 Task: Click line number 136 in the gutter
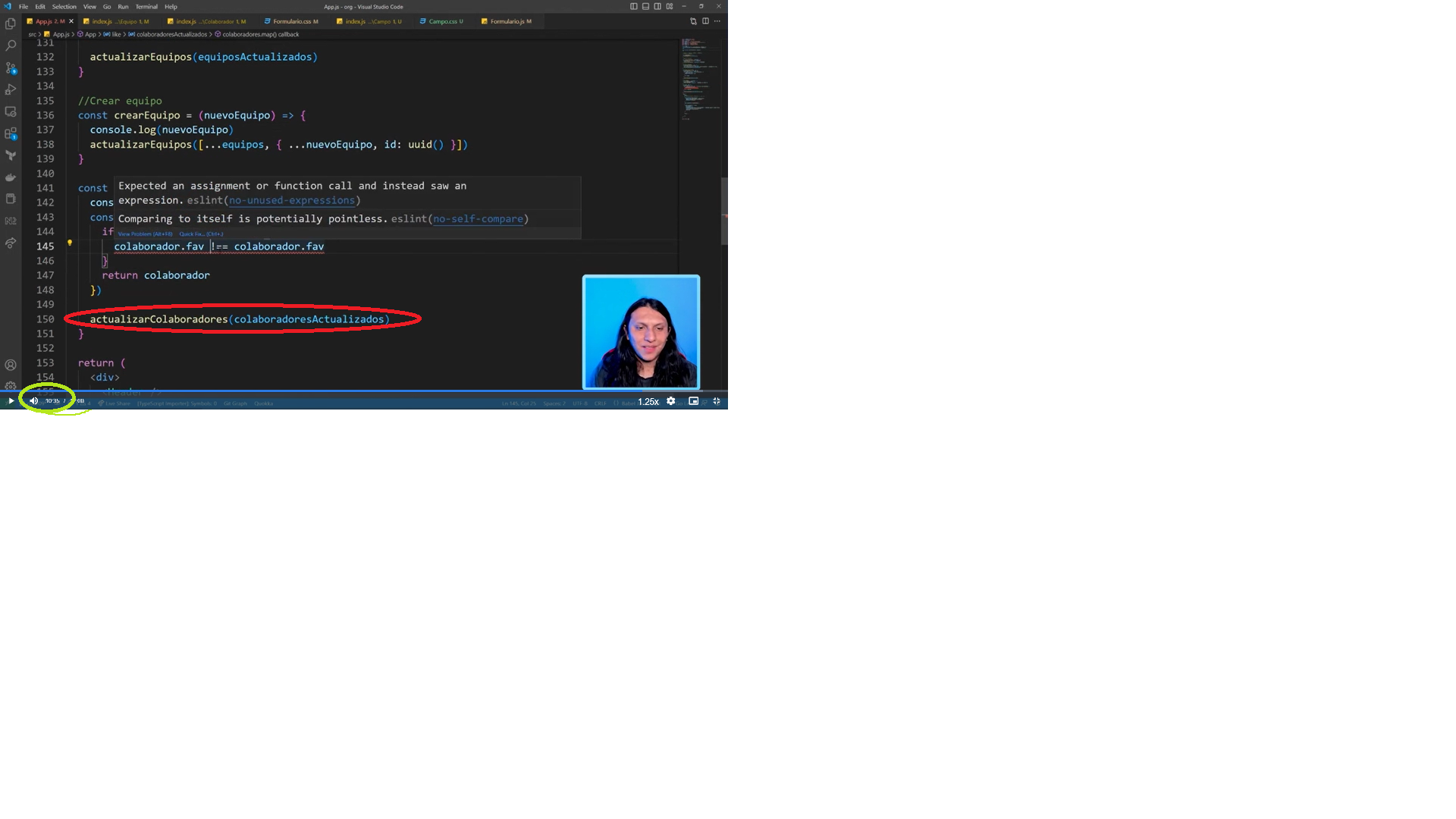point(45,115)
